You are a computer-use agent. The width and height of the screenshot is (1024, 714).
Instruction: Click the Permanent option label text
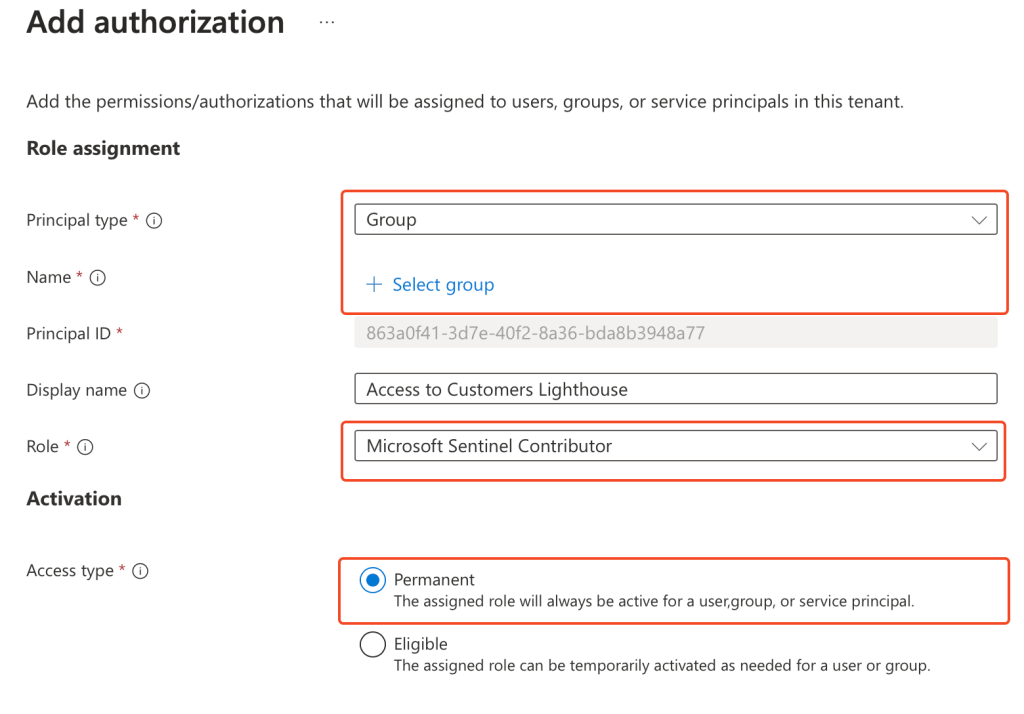[434, 580]
